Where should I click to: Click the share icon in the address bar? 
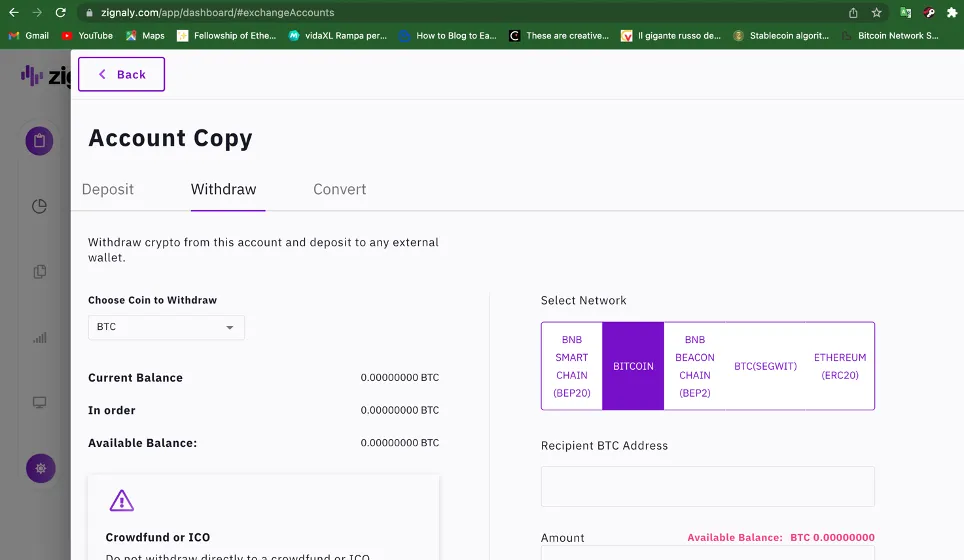pos(853,13)
